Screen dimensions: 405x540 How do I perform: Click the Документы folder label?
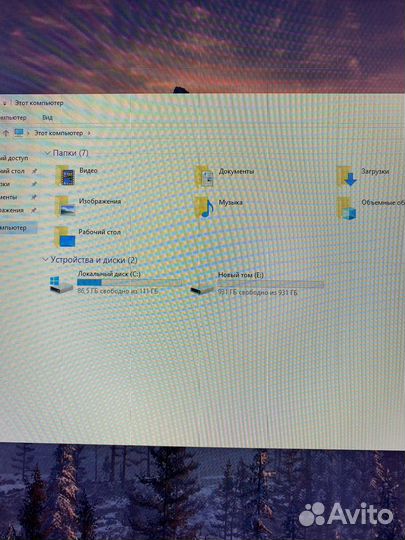(x=236, y=171)
